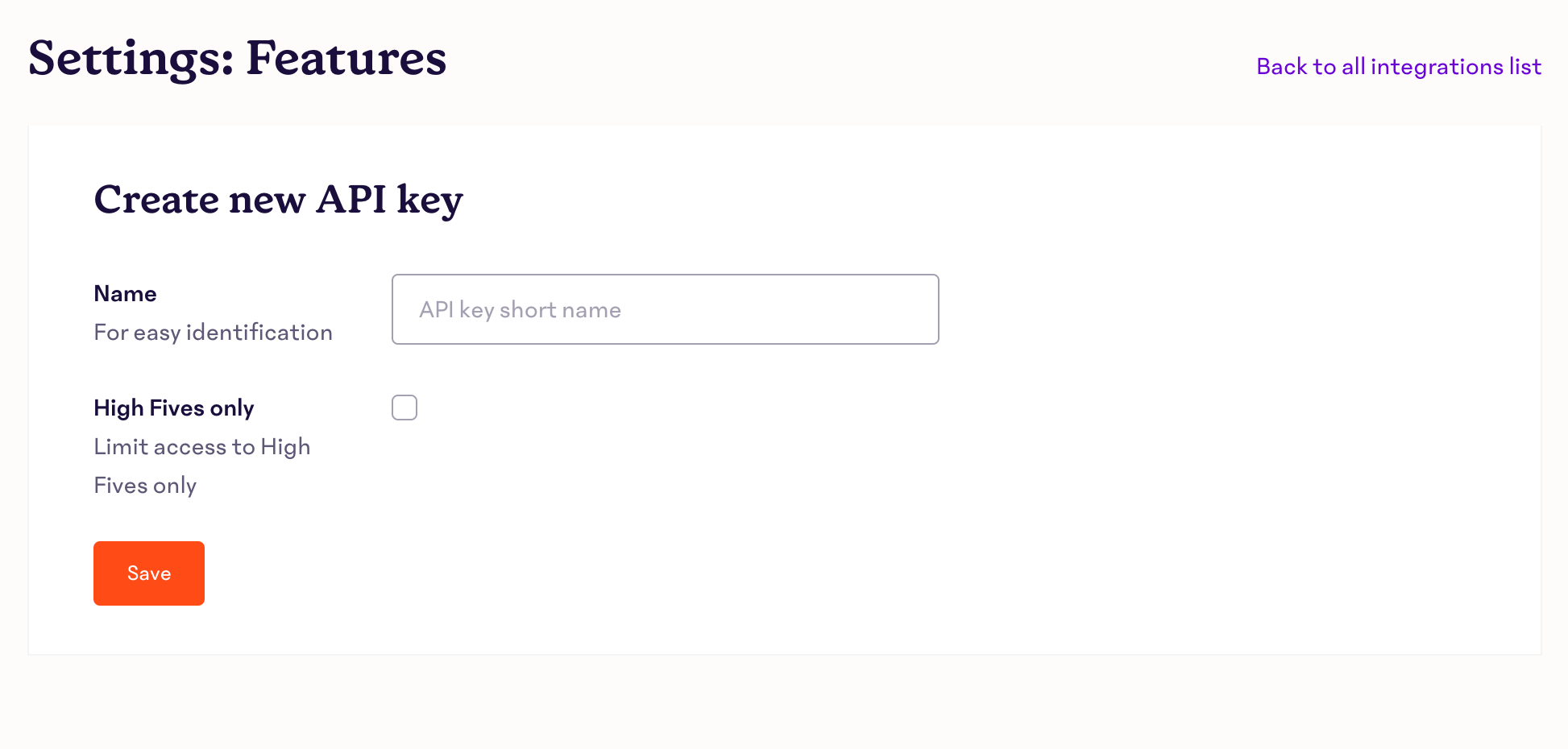Click the Settings: Features page heading
Viewport: 1568px width, 749px height.
[x=237, y=58]
